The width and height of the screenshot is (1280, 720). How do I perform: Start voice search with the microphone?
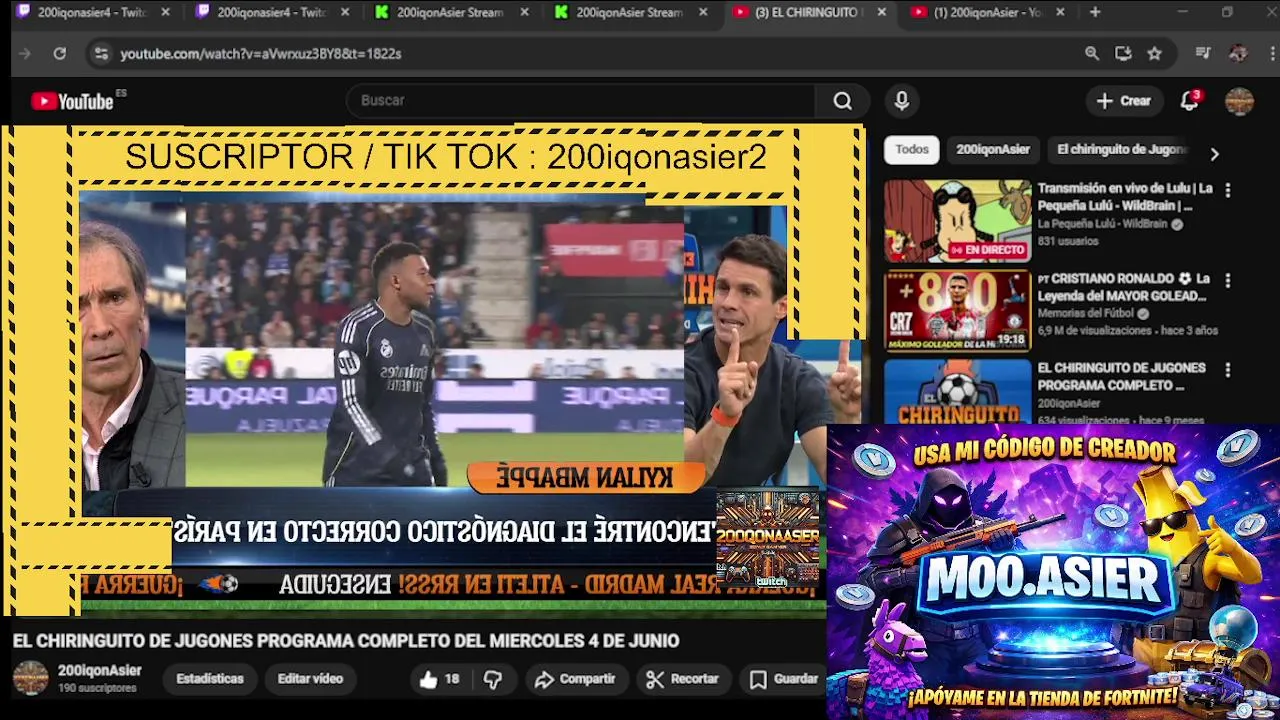(x=902, y=101)
